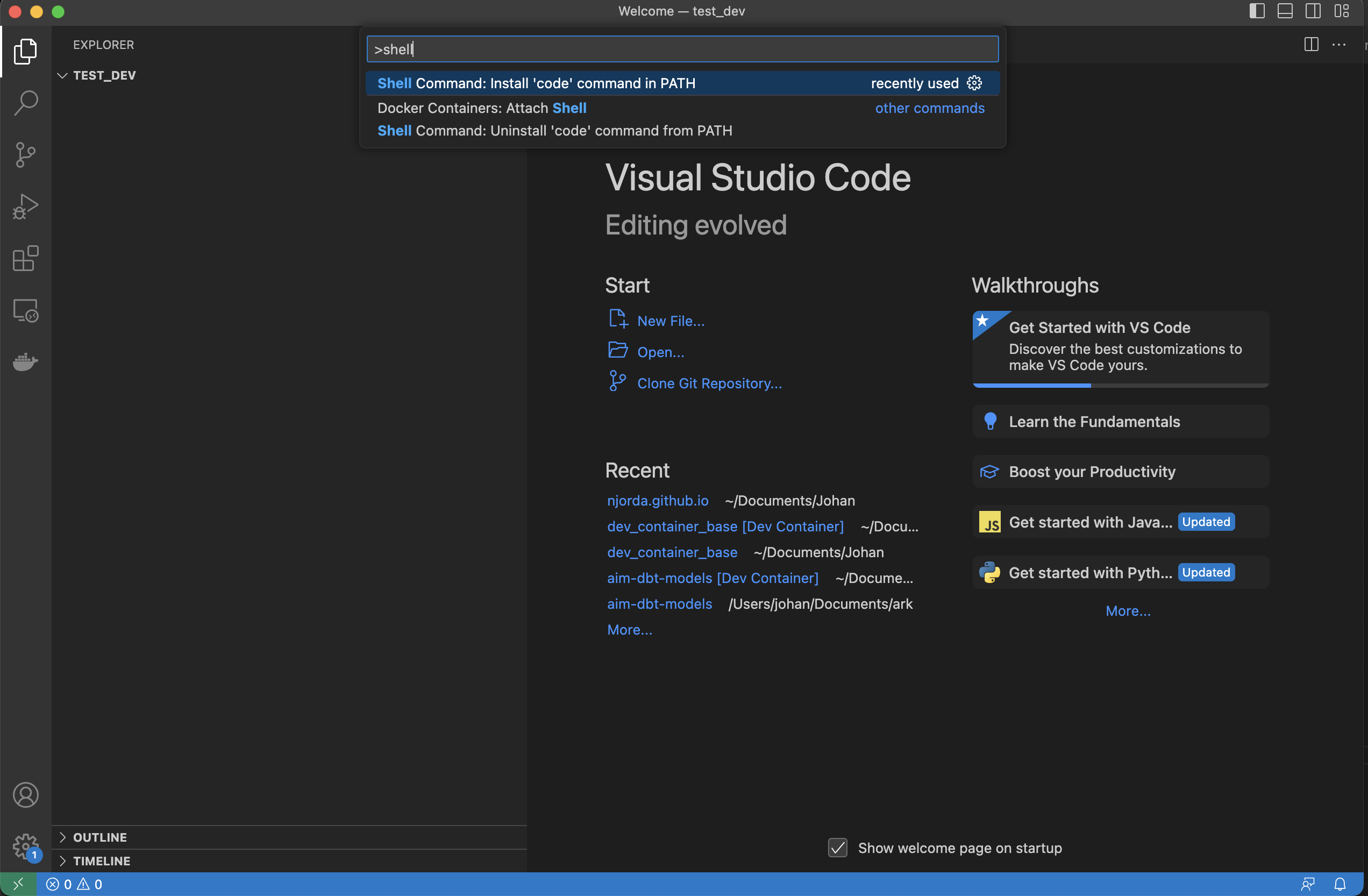The image size is (1368, 896).
Task: Click the Accounts icon
Action: tap(25, 795)
